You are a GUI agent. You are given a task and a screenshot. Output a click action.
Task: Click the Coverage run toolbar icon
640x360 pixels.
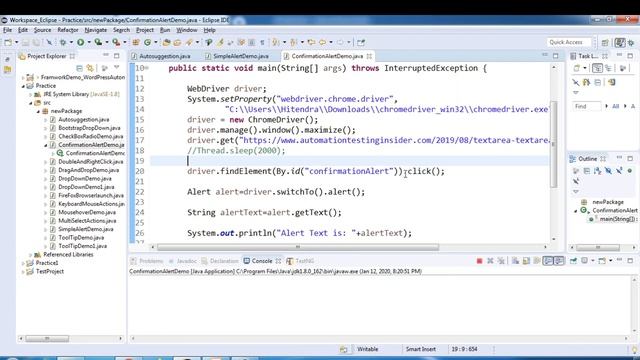98,42
